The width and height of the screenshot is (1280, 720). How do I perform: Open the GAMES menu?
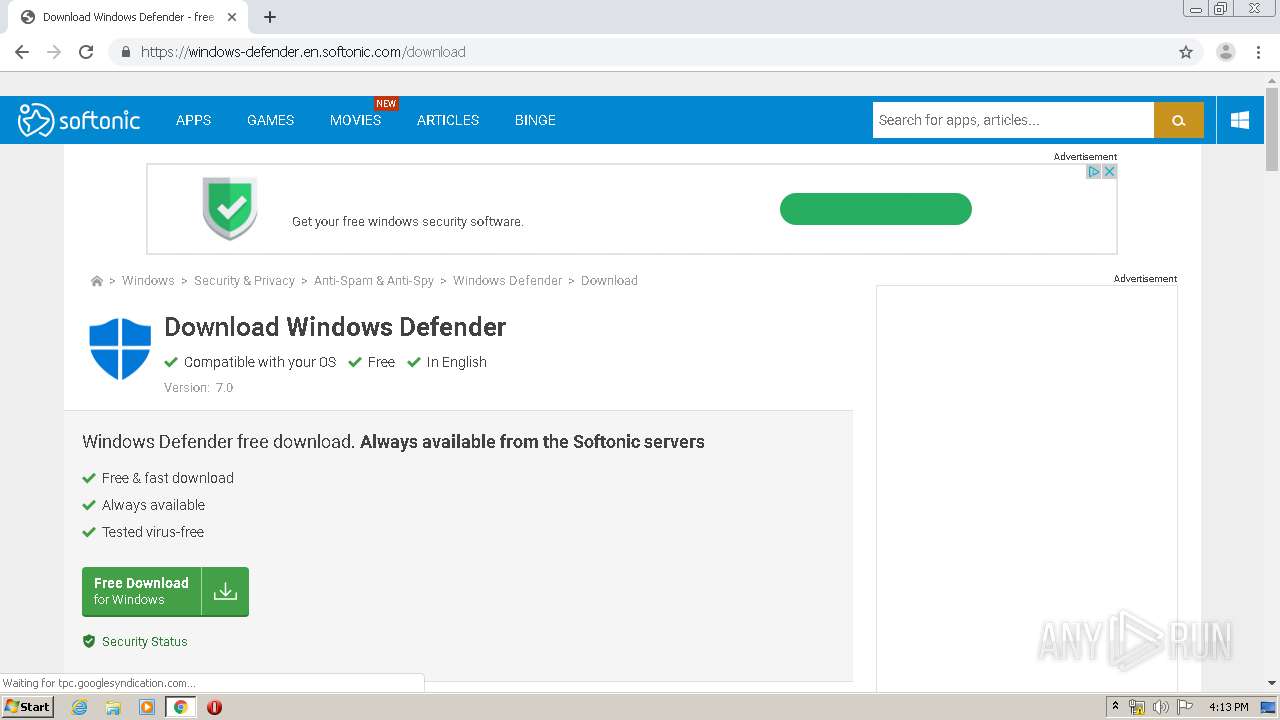coord(270,120)
